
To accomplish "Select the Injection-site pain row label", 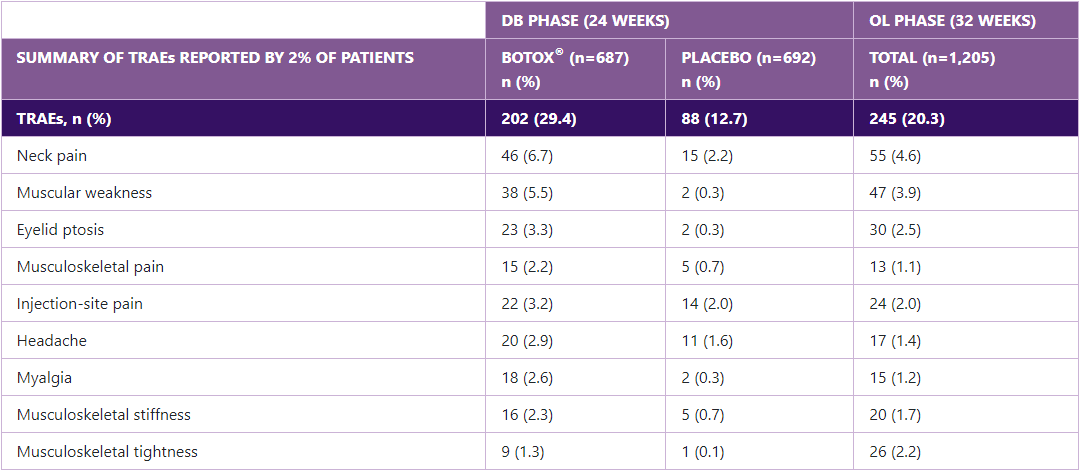I will tap(80, 304).
